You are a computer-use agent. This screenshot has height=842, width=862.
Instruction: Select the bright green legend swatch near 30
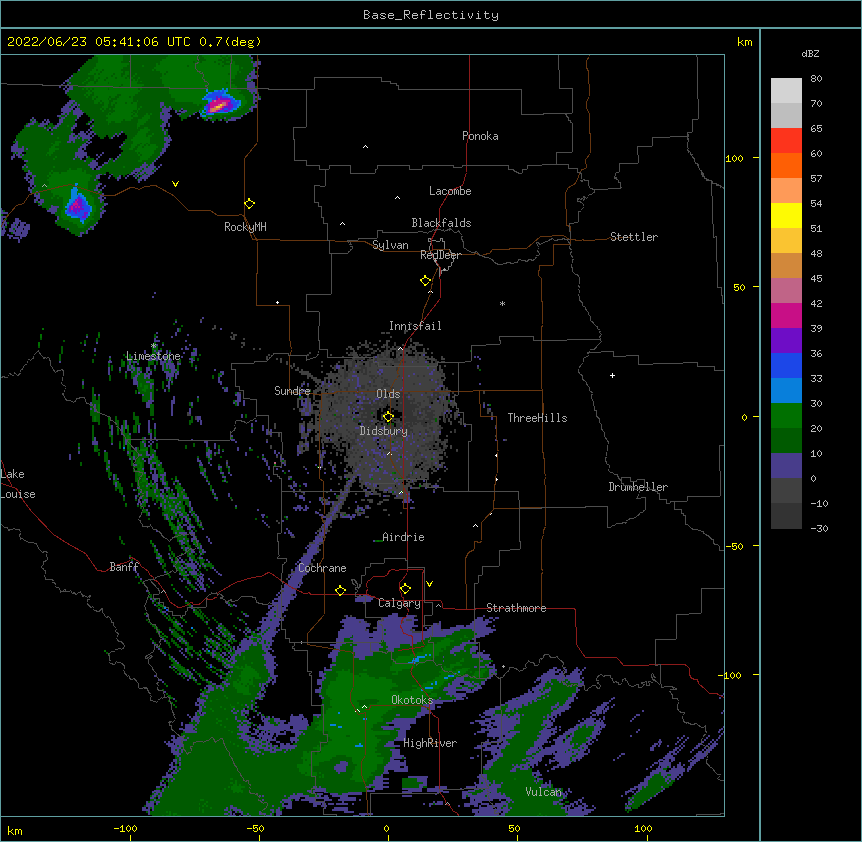(786, 416)
